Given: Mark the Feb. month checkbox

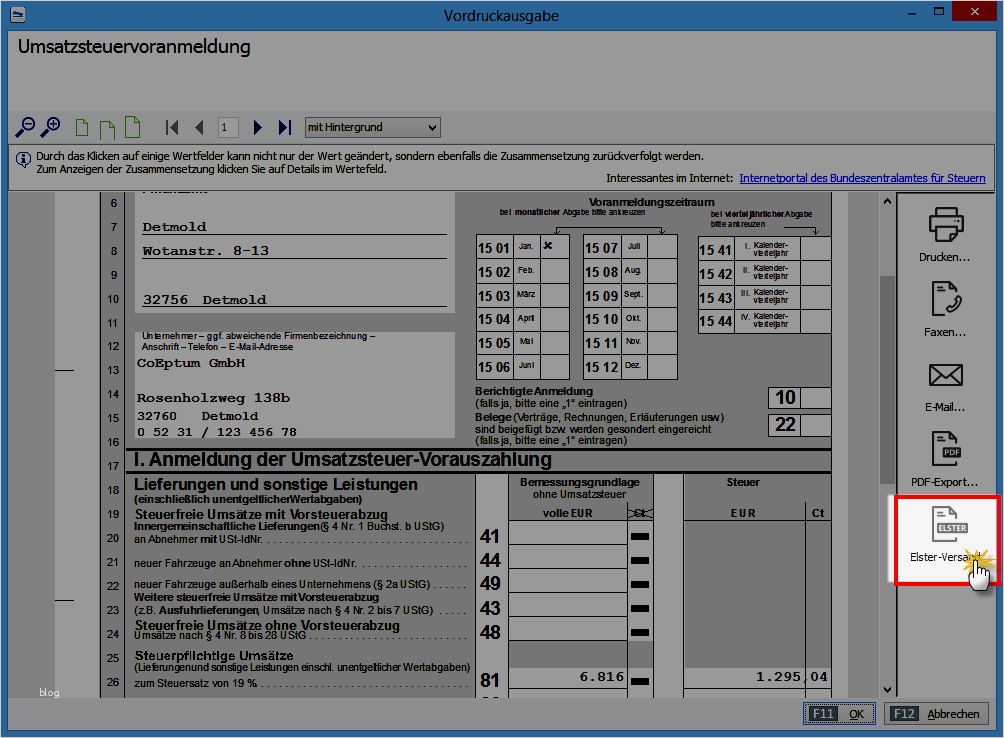Looking at the screenshot, I should (x=554, y=271).
